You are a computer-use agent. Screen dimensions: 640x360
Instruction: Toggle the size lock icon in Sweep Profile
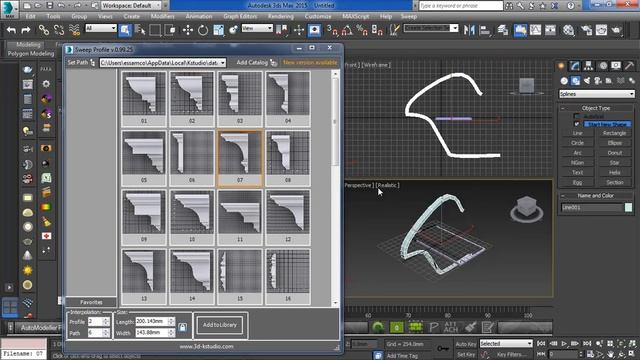(x=182, y=327)
